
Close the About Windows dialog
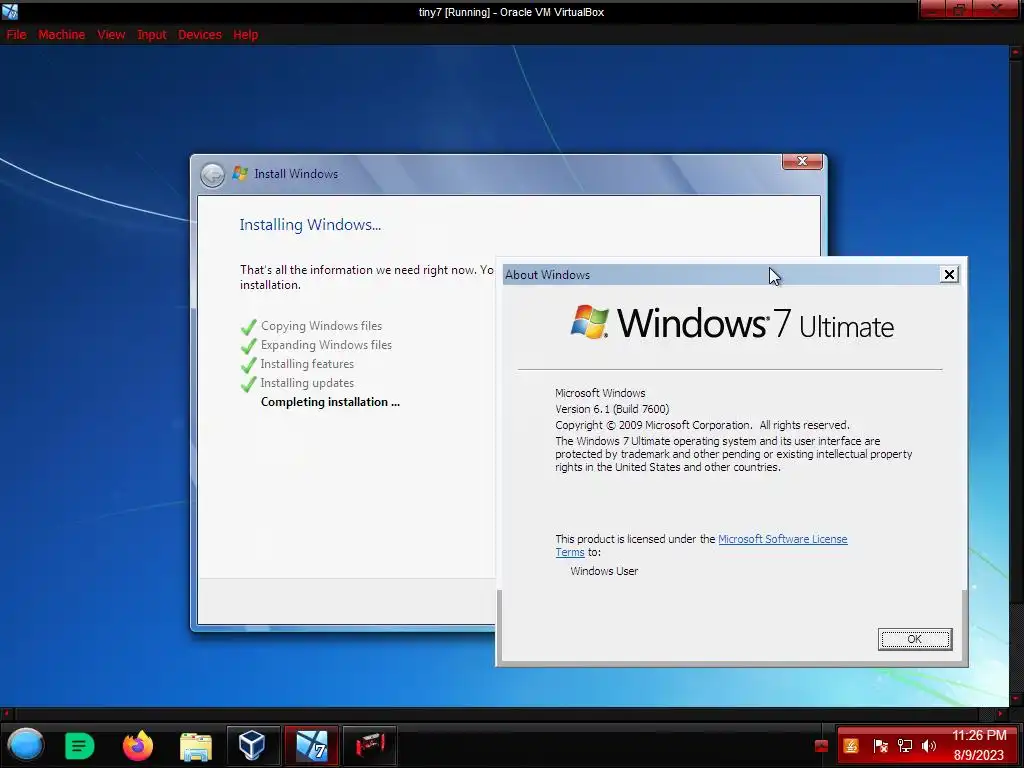[949, 274]
